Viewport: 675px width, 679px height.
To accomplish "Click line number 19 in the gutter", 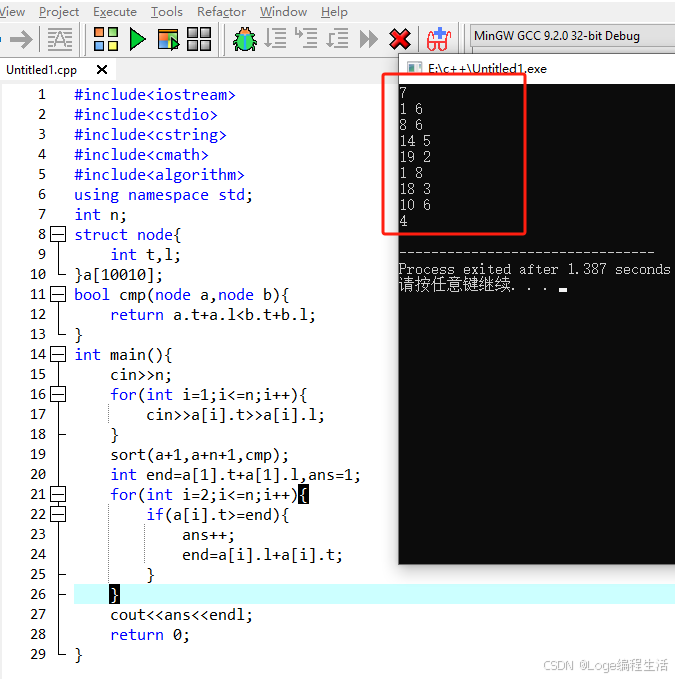I will coord(38,454).
